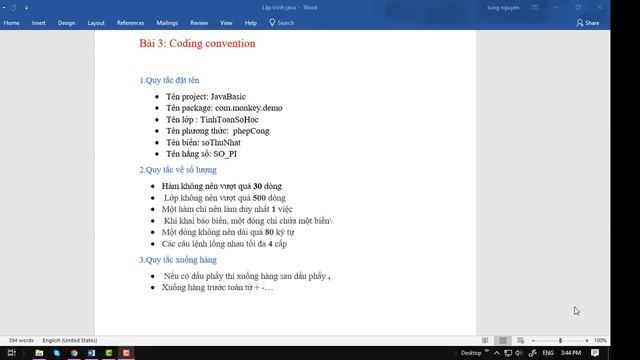Image resolution: width=640 pixels, height=360 pixels.
Task: Click the tung nguyen account name
Action: [503, 7]
